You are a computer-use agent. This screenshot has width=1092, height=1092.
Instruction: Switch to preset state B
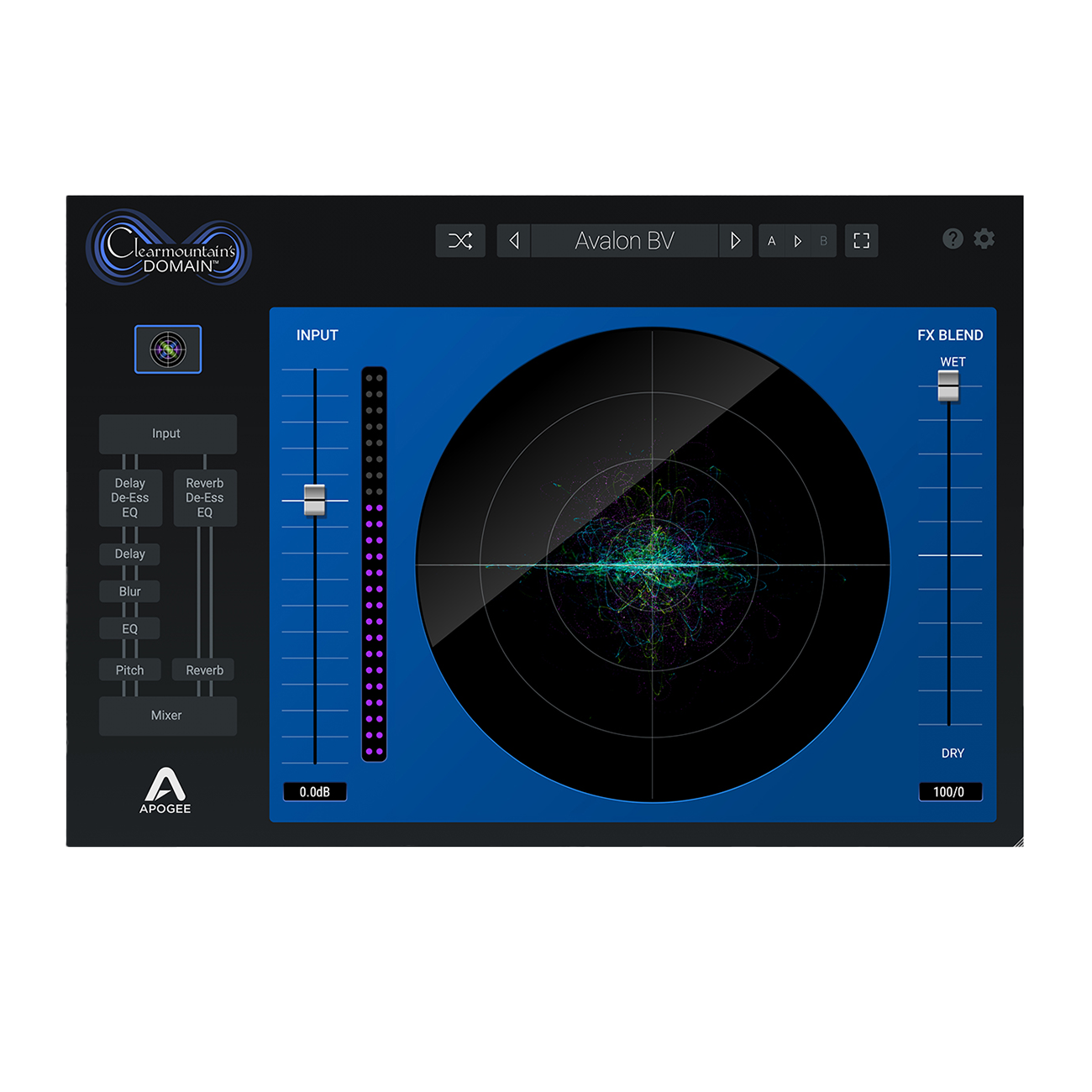click(823, 241)
